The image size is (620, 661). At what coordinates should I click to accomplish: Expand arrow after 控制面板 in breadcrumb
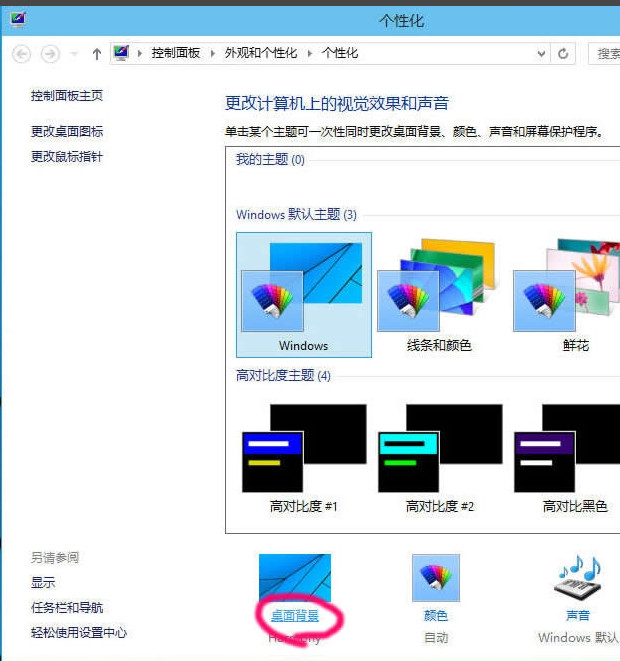[213, 54]
